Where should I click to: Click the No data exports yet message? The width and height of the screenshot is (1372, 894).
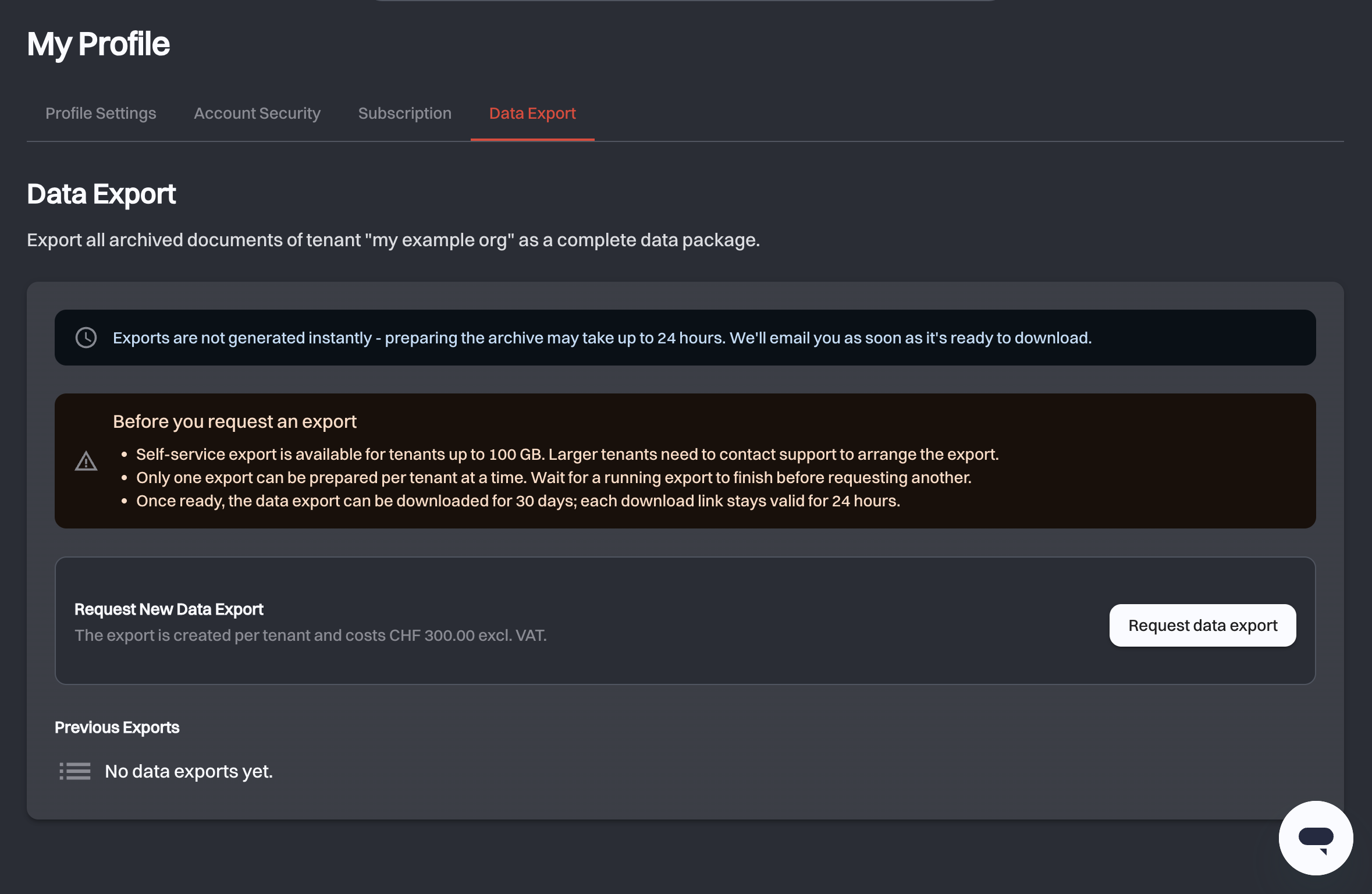pos(189,771)
